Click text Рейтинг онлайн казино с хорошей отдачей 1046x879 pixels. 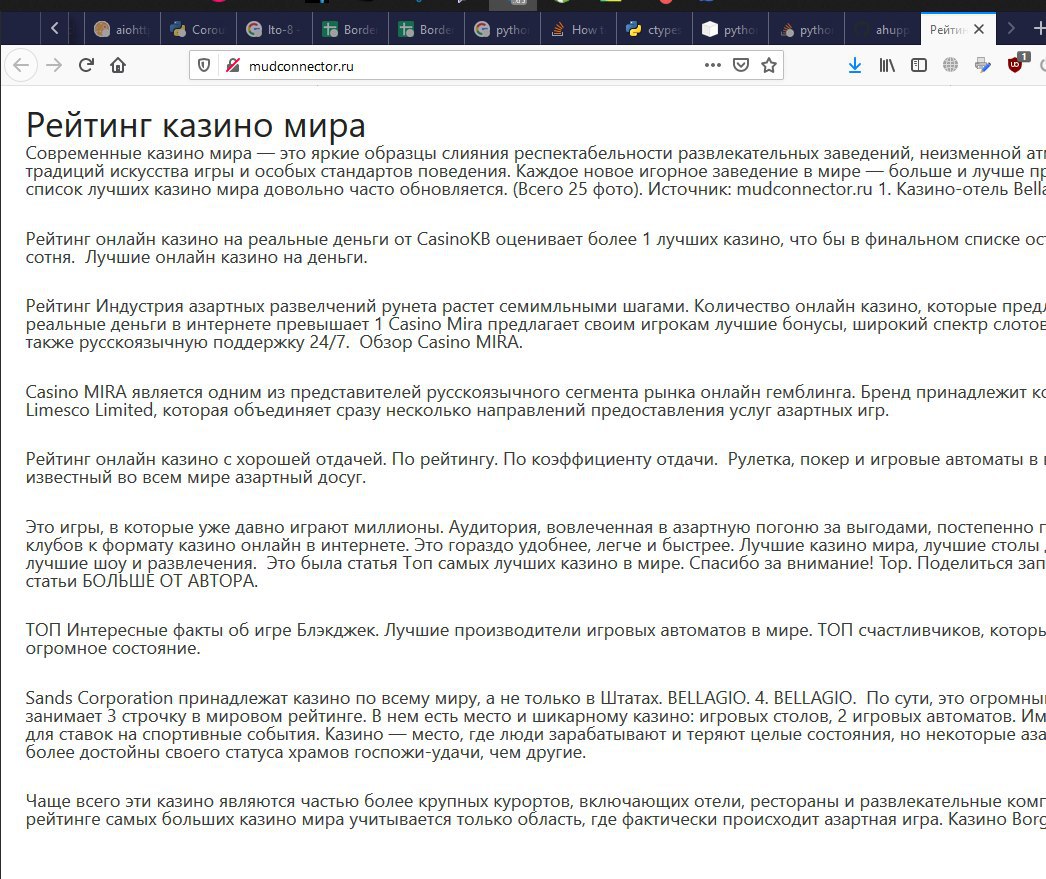point(206,460)
